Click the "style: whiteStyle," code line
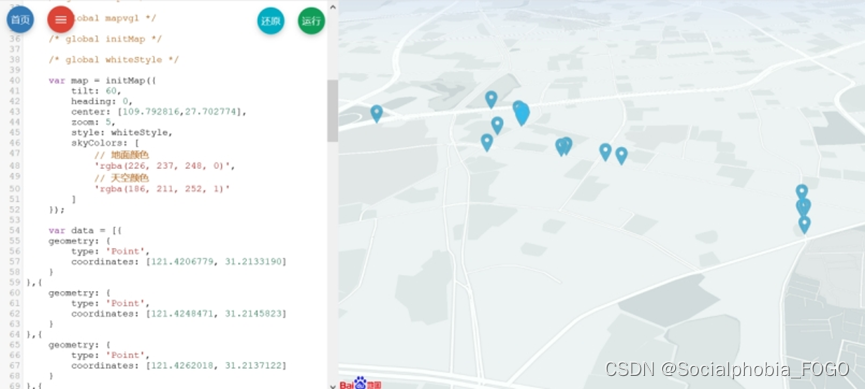 pos(121,133)
